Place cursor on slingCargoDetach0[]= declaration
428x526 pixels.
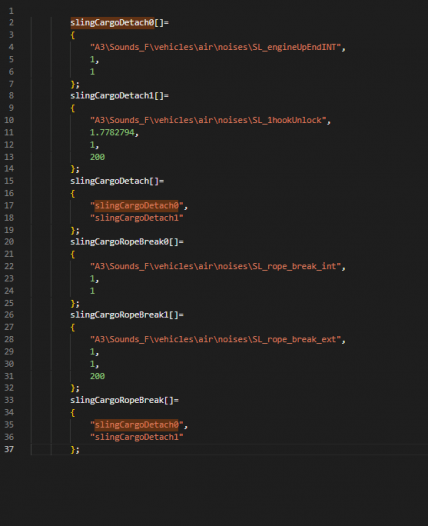[x=119, y=22]
